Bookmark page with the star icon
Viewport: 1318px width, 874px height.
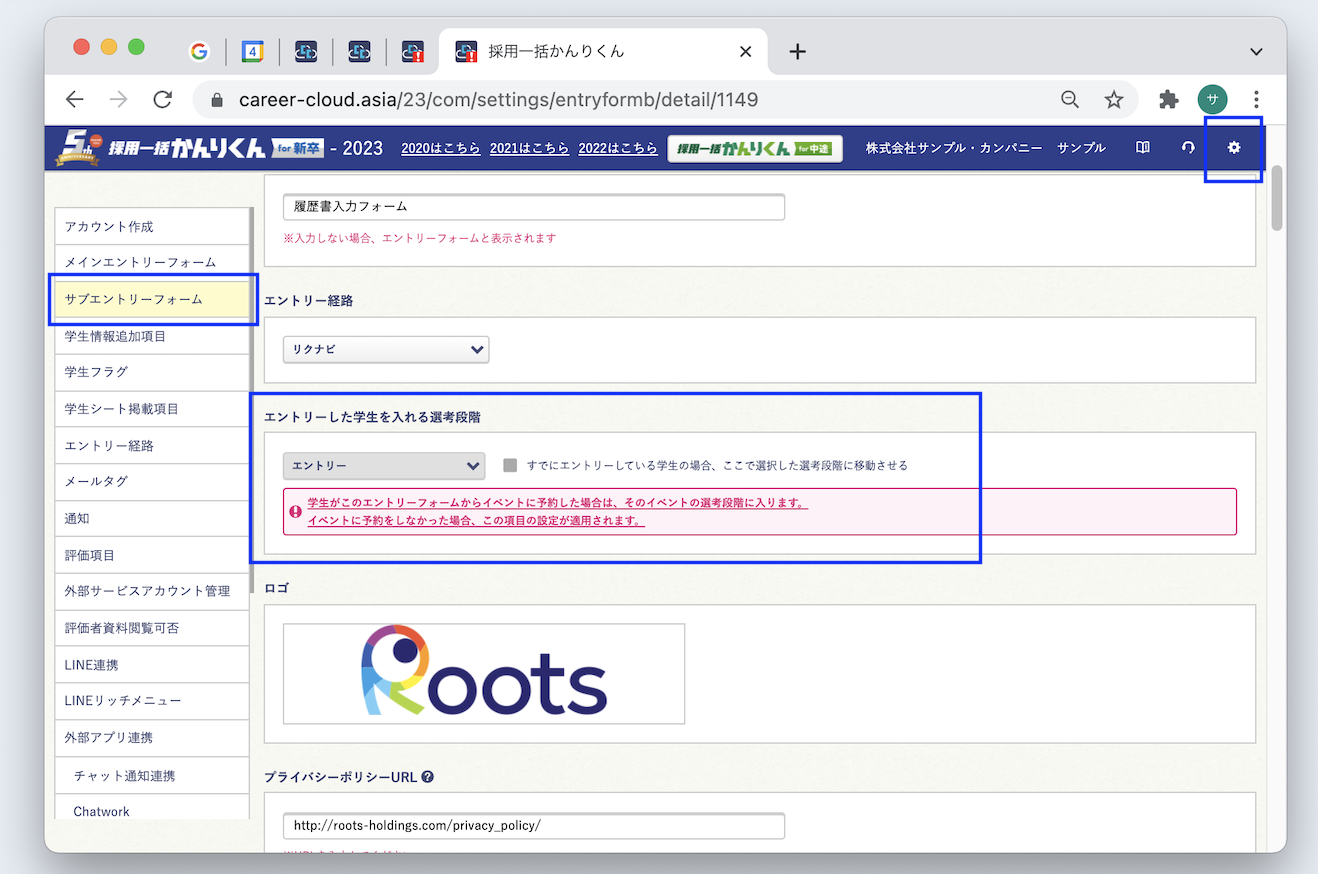[x=1114, y=99]
